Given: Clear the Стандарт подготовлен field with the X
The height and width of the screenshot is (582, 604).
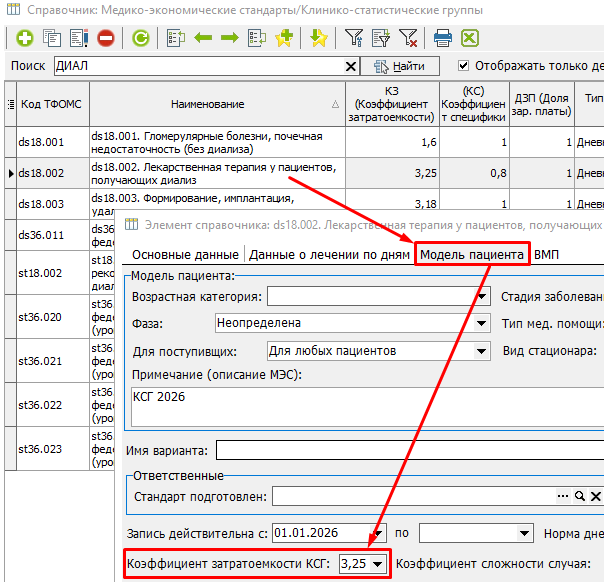Looking at the screenshot, I should 596,496.
